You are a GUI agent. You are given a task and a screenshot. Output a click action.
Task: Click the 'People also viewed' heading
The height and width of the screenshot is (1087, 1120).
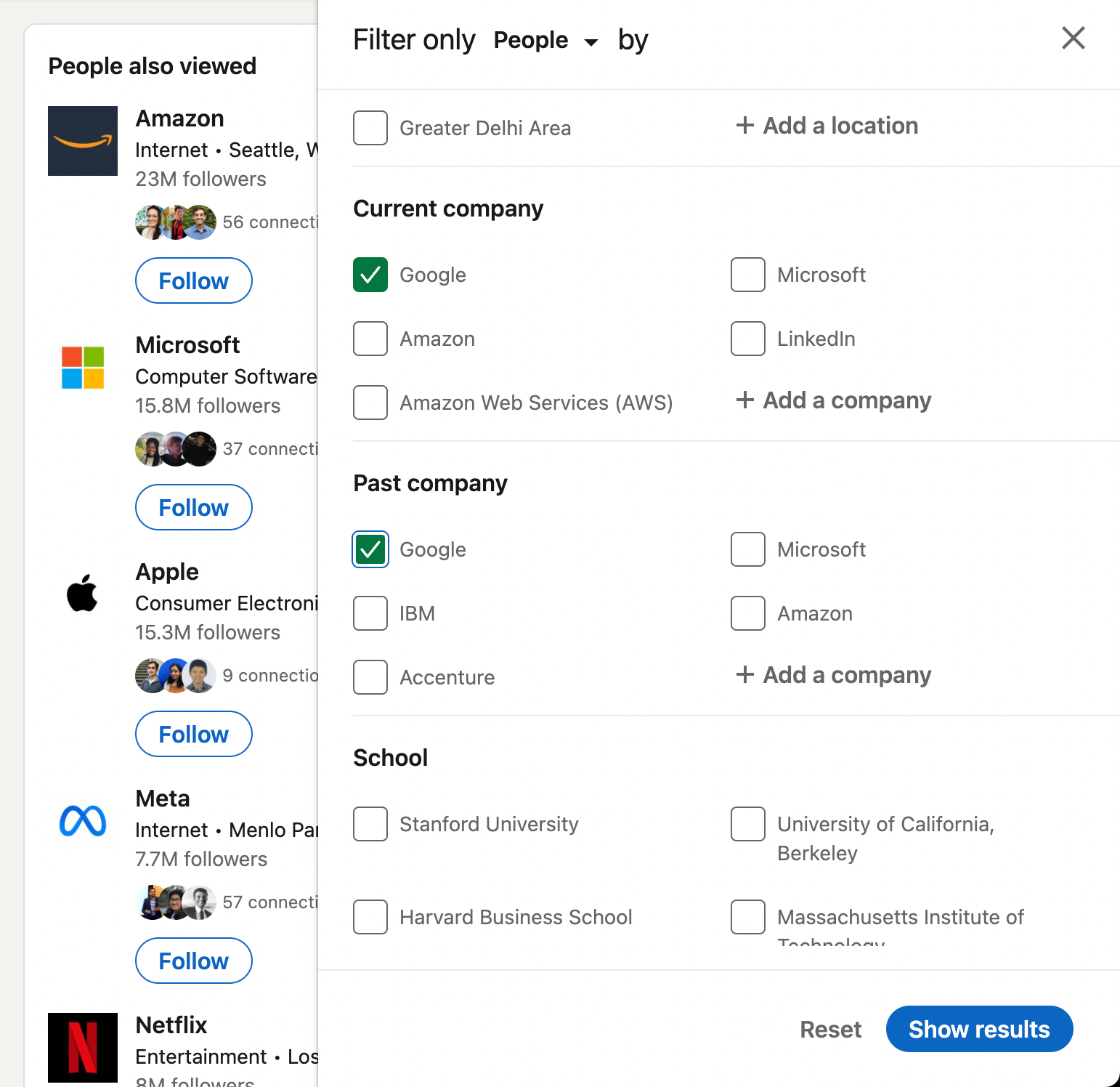pos(152,66)
